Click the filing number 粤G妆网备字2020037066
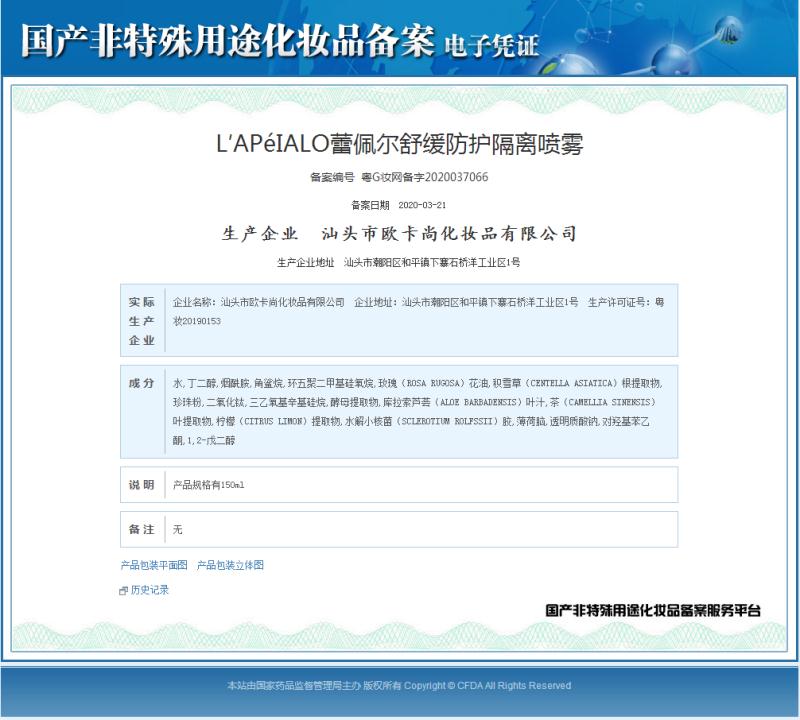Image resolution: width=800 pixels, height=720 pixels. [x=424, y=177]
